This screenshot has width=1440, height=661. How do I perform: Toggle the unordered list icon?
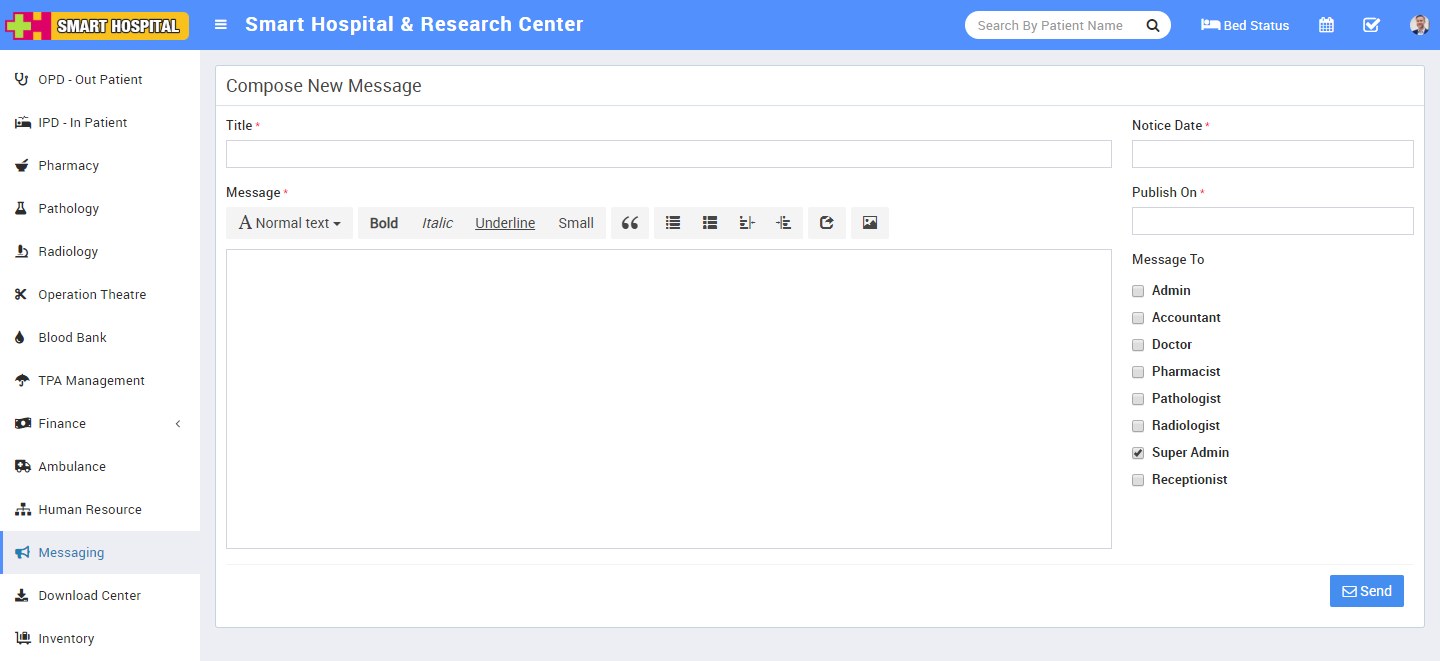click(673, 223)
